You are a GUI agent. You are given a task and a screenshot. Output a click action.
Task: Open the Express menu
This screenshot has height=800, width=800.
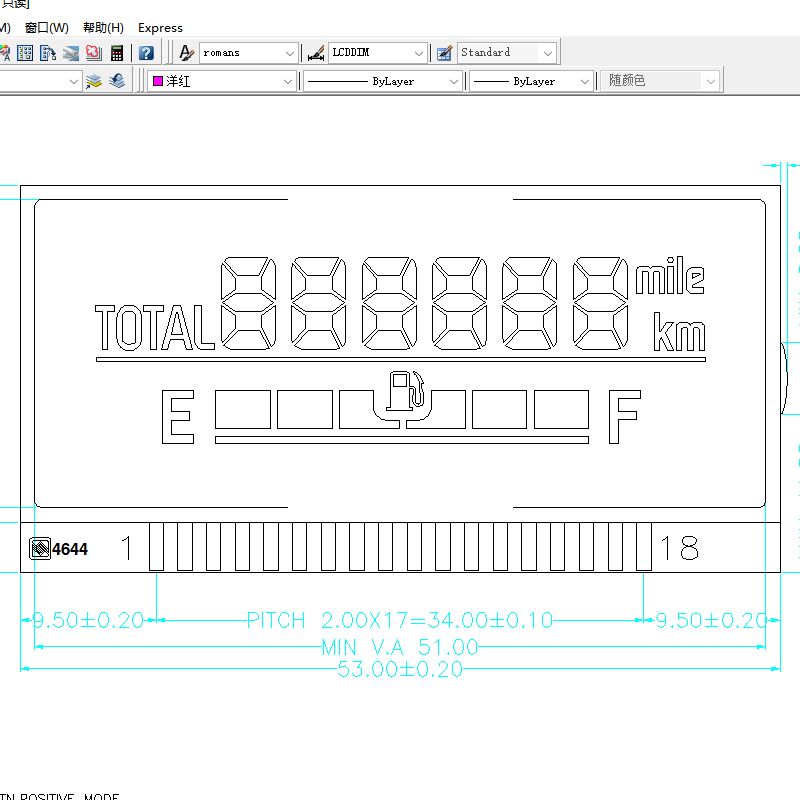tap(160, 27)
